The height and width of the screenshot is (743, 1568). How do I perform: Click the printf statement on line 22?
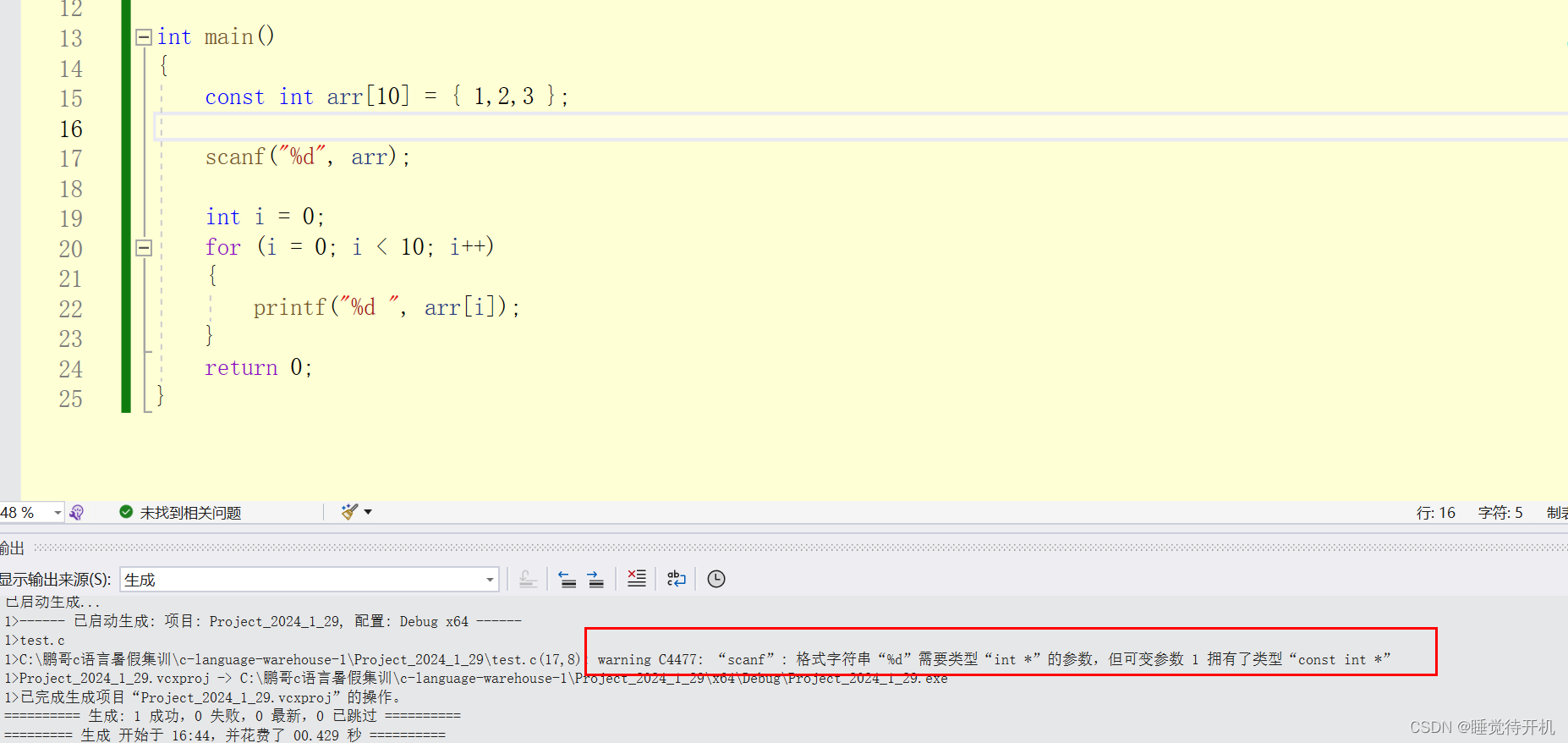tap(387, 307)
